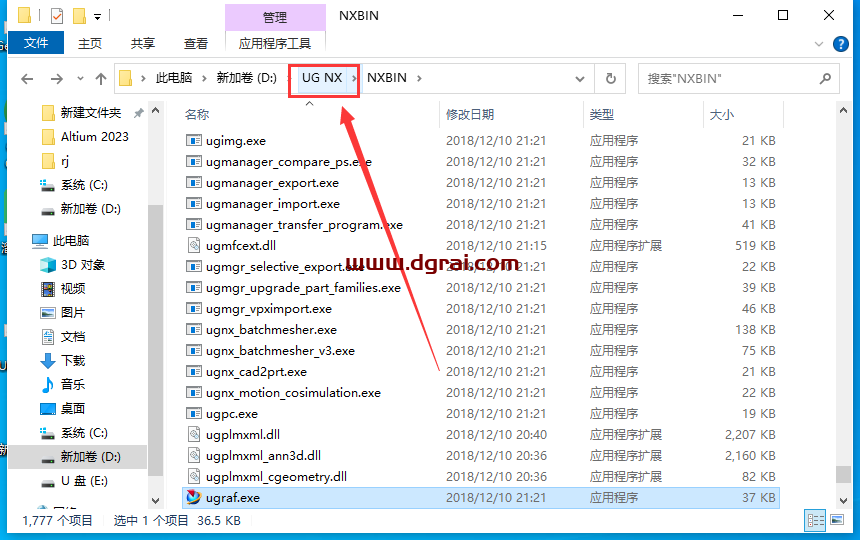Select 新加卷 (D:) under quick access
Image resolution: width=860 pixels, height=540 pixels.
point(90,209)
